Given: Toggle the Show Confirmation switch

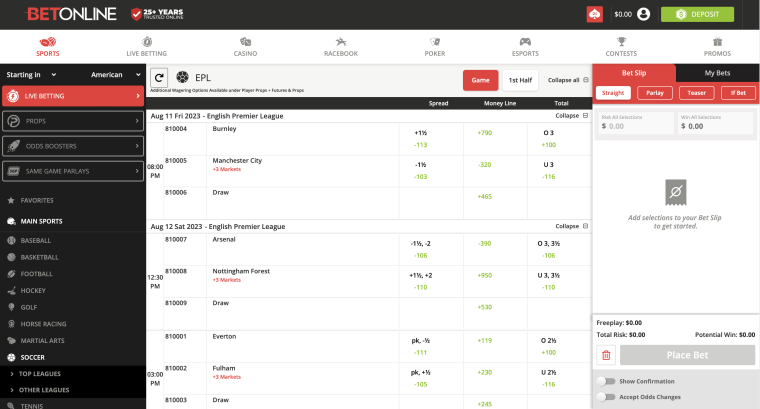Looking at the screenshot, I should 606,381.
